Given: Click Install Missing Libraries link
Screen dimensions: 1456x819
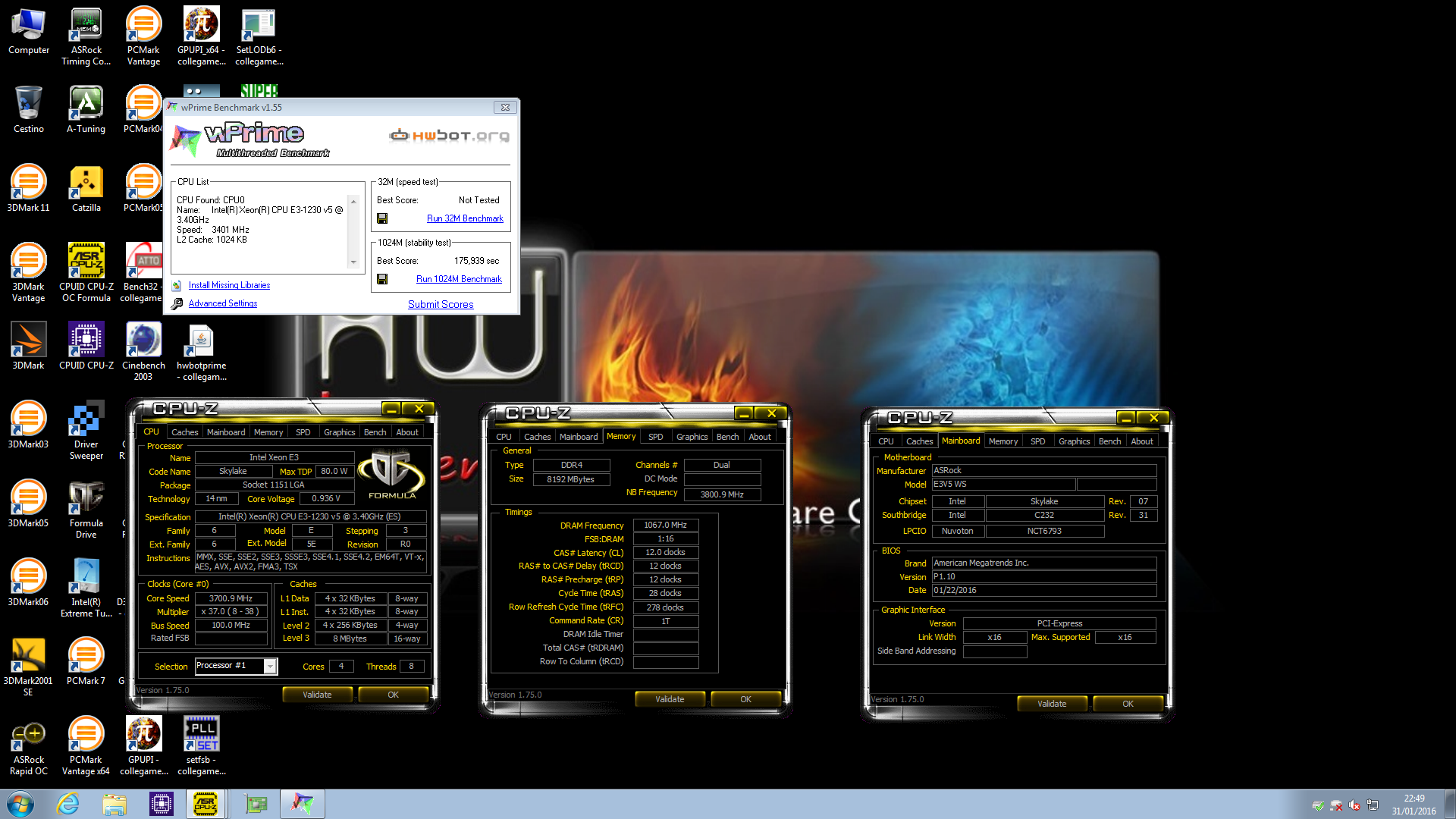Looking at the screenshot, I should [x=229, y=285].
